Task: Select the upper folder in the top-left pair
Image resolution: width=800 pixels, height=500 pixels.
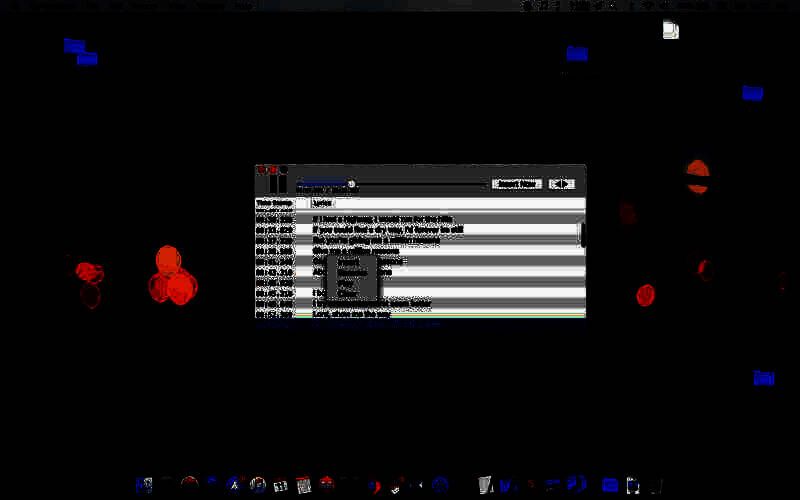Action: (x=73, y=45)
